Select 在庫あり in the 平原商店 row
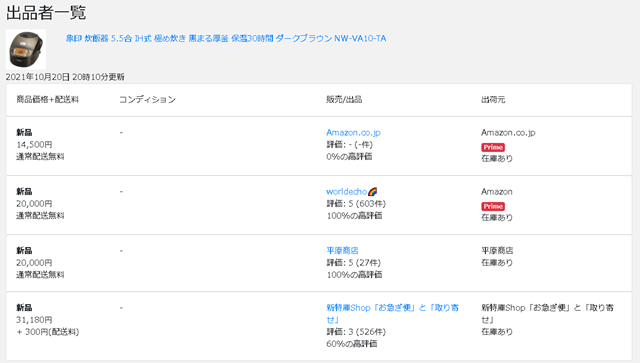Viewport: 640px width, 363px height. [x=497, y=263]
